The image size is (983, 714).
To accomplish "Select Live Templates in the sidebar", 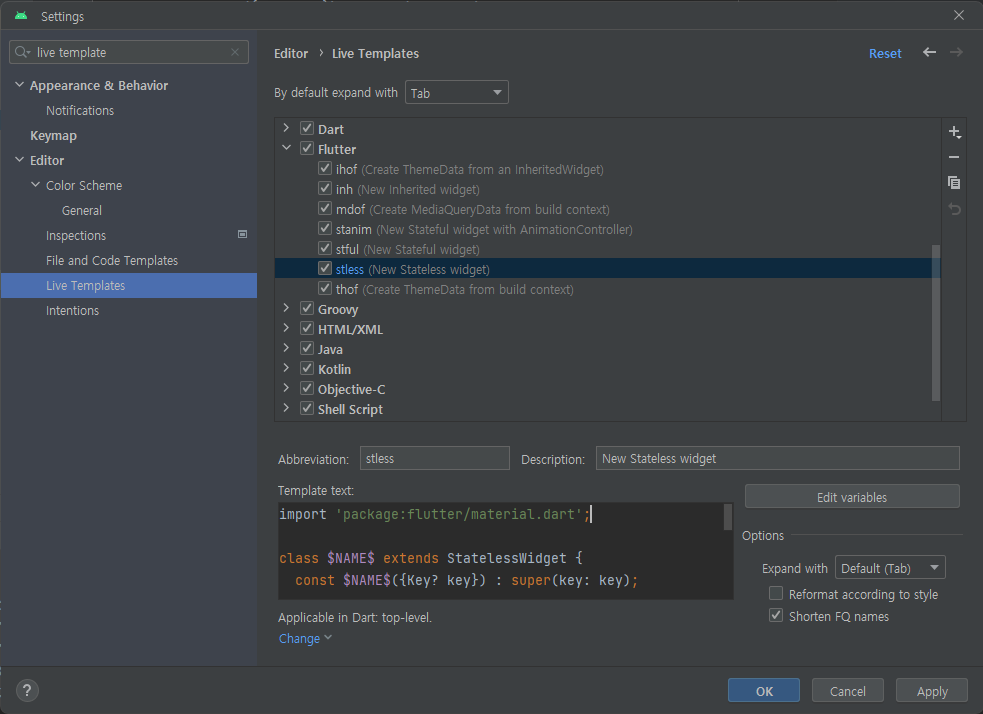I will 129,285.
